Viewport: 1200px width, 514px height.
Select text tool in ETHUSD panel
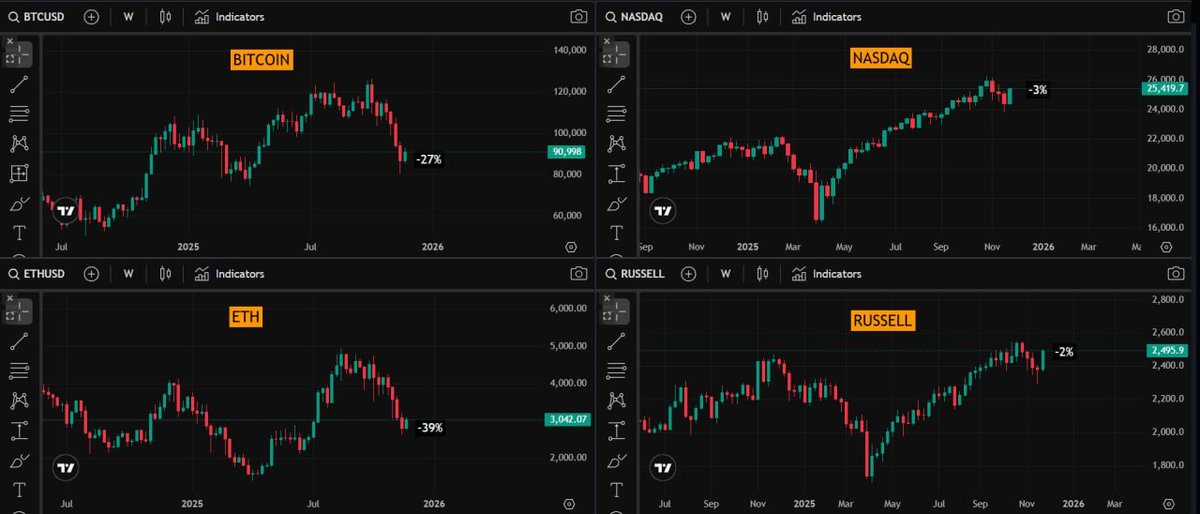(x=19, y=490)
